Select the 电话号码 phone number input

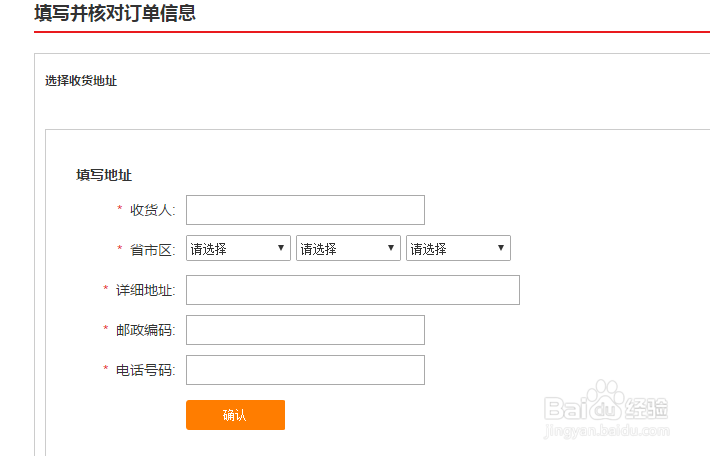(305, 370)
